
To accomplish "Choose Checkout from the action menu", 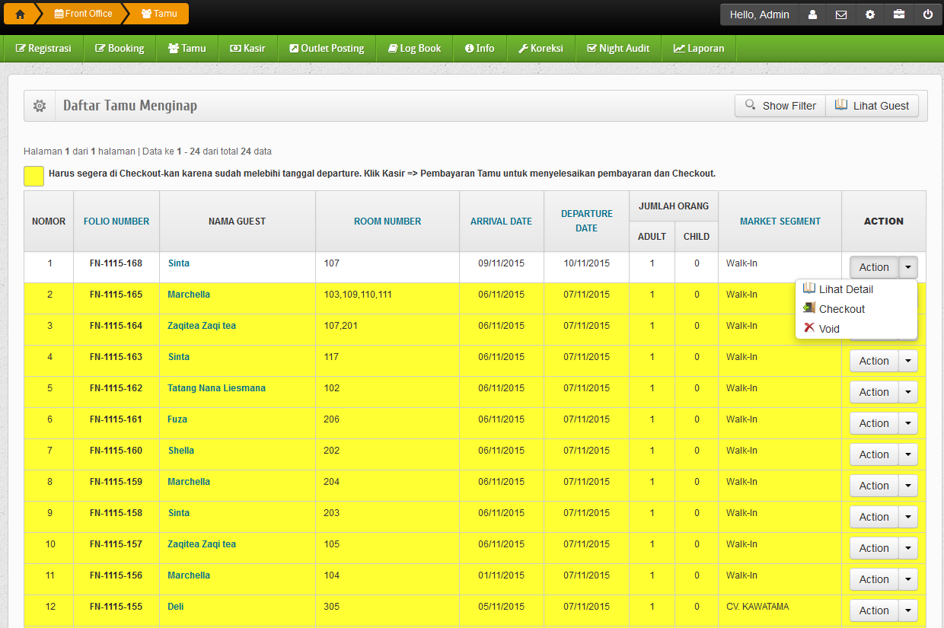I will point(841,309).
